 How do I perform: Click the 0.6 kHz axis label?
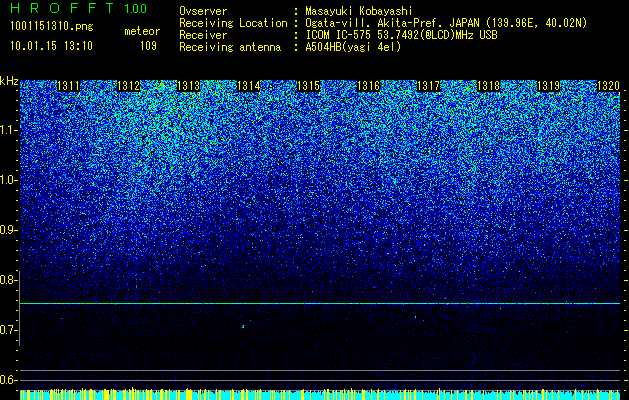pyautogui.click(x=8, y=380)
